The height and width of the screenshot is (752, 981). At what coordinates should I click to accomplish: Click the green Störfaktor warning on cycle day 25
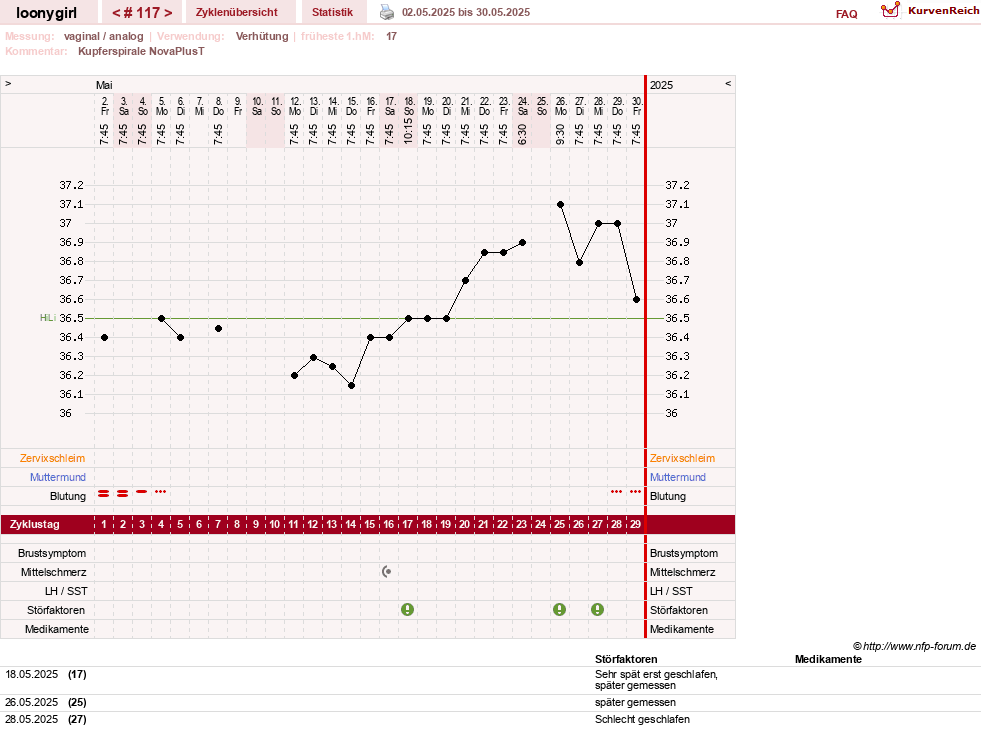pos(559,609)
